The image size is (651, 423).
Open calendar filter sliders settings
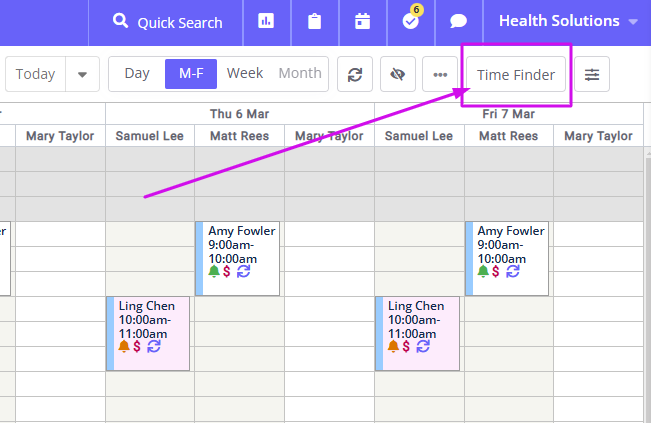(x=592, y=74)
